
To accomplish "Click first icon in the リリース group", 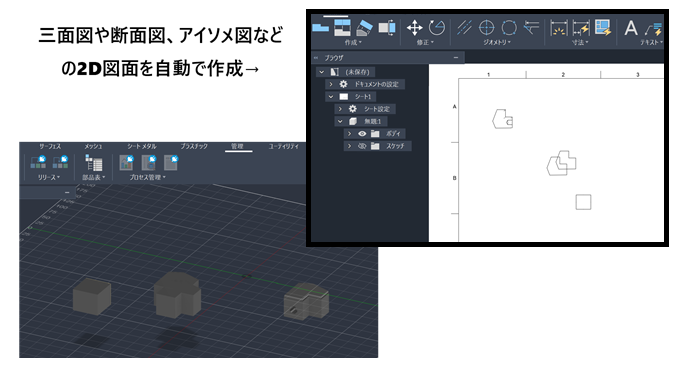I will pyautogui.click(x=38, y=162).
